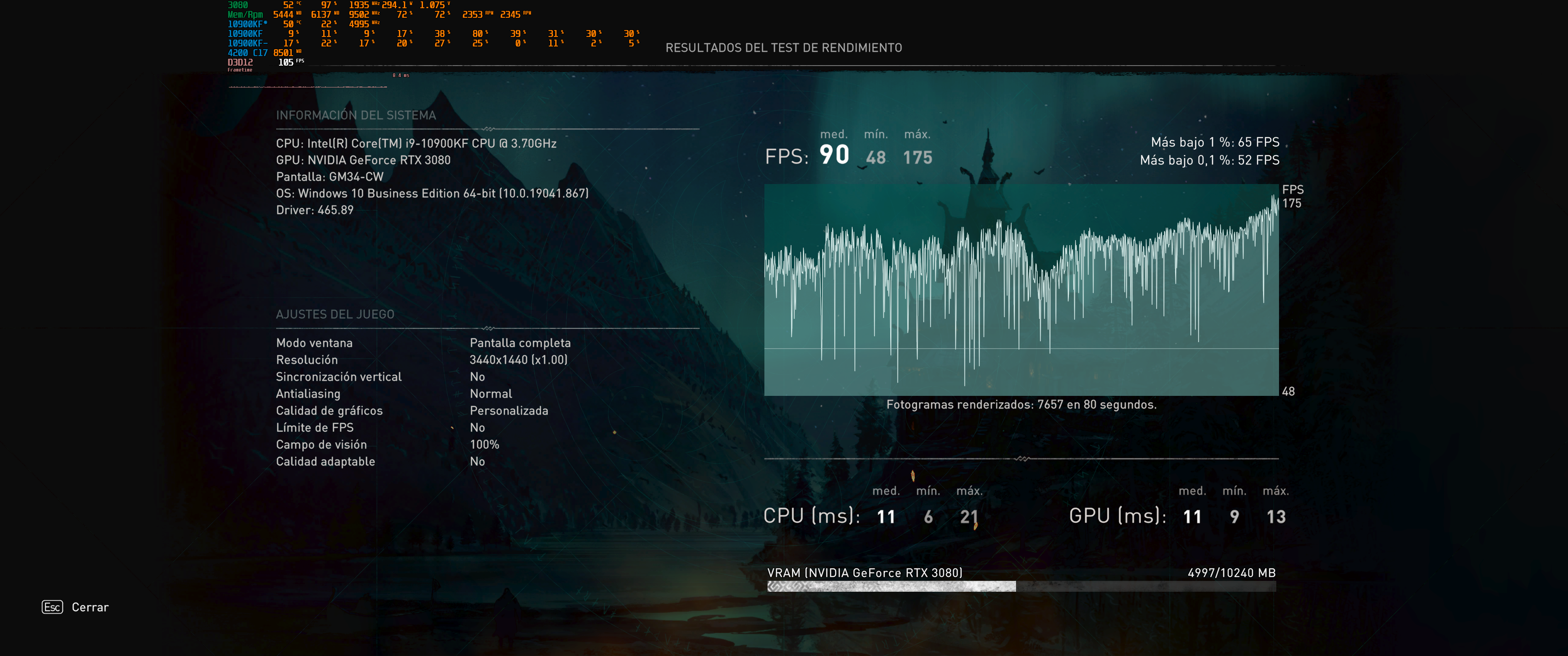Click the AJUSTES DEL JUEGO section header
This screenshot has width=1568, height=656.
tap(335, 315)
